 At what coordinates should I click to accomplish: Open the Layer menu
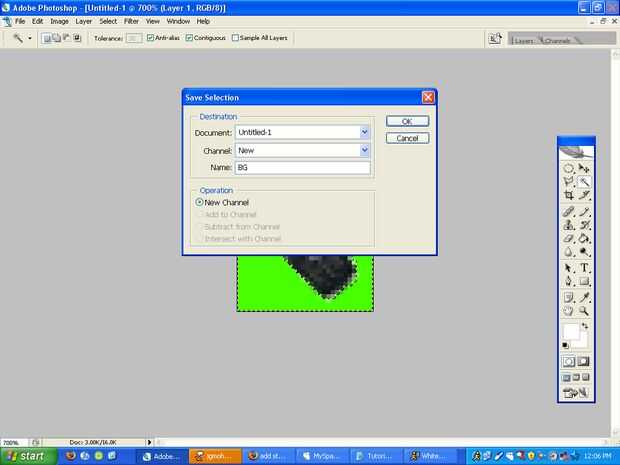point(84,21)
